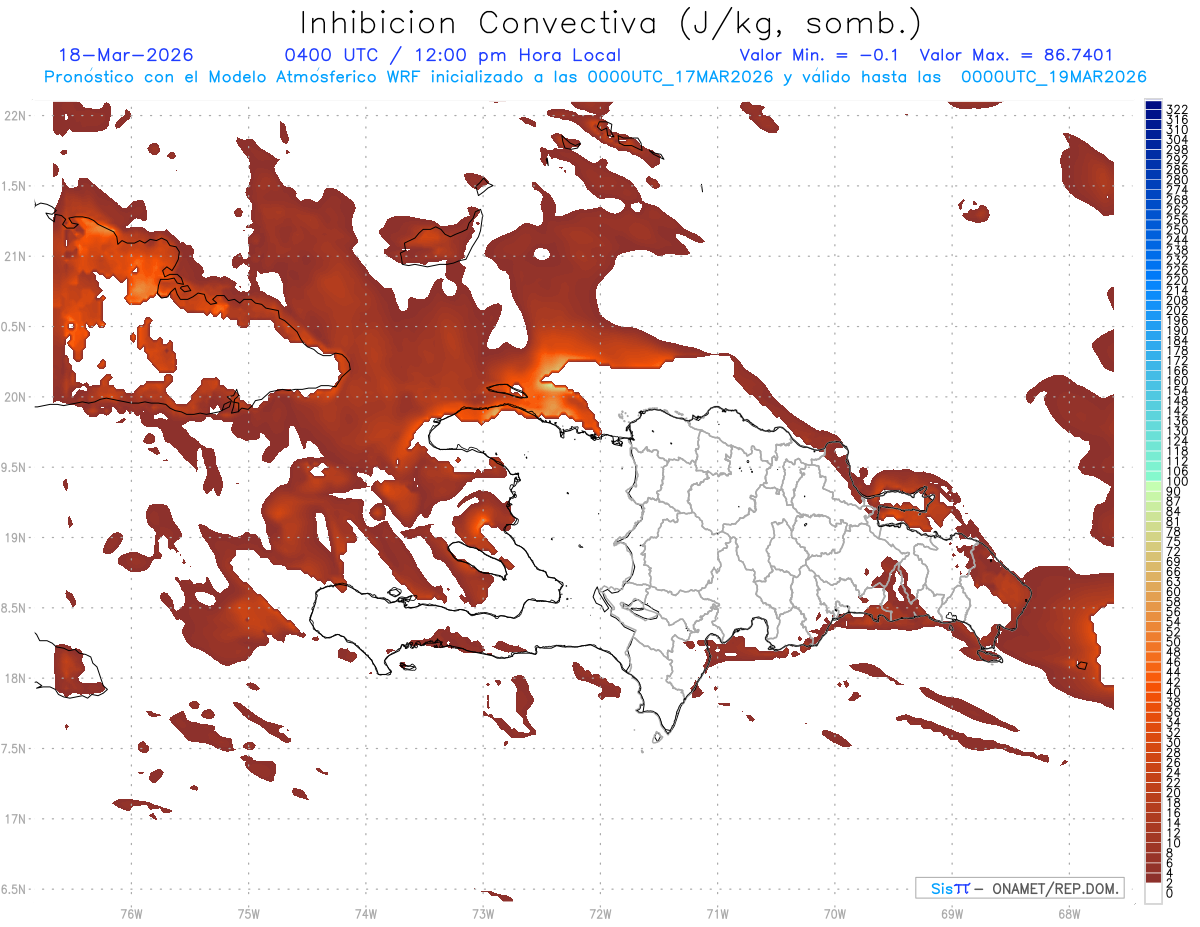Click the "Valor Max. = 86.7401" text
Screen dimensions: 1200x927
(x=1016, y=55)
